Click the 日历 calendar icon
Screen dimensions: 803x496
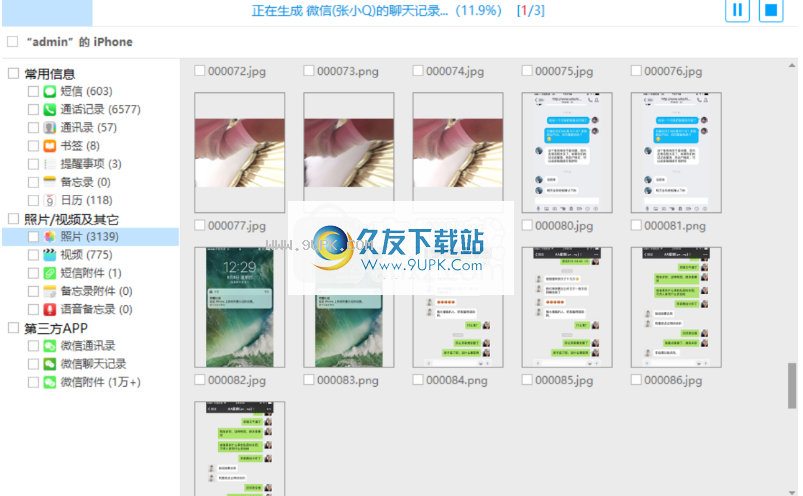tap(50, 200)
